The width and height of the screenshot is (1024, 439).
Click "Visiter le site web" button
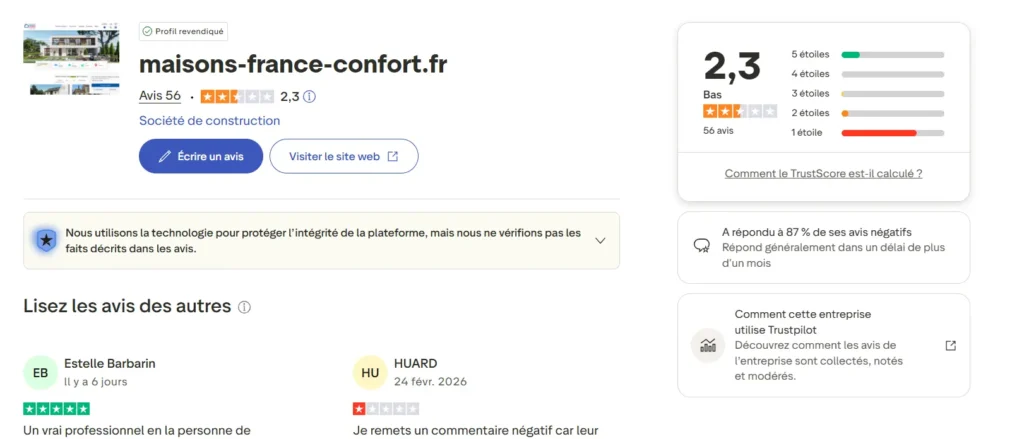tap(343, 156)
